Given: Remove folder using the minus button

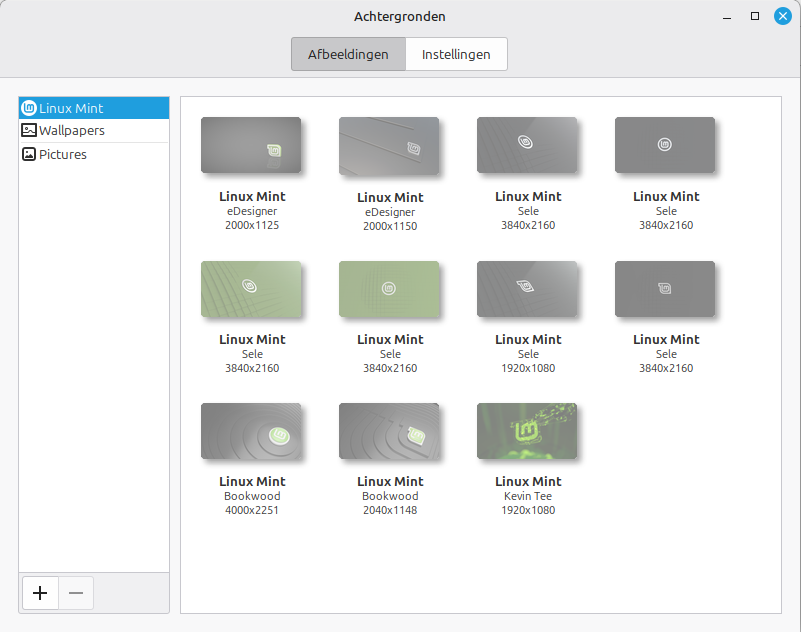Looking at the screenshot, I should pyautogui.click(x=76, y=593).
